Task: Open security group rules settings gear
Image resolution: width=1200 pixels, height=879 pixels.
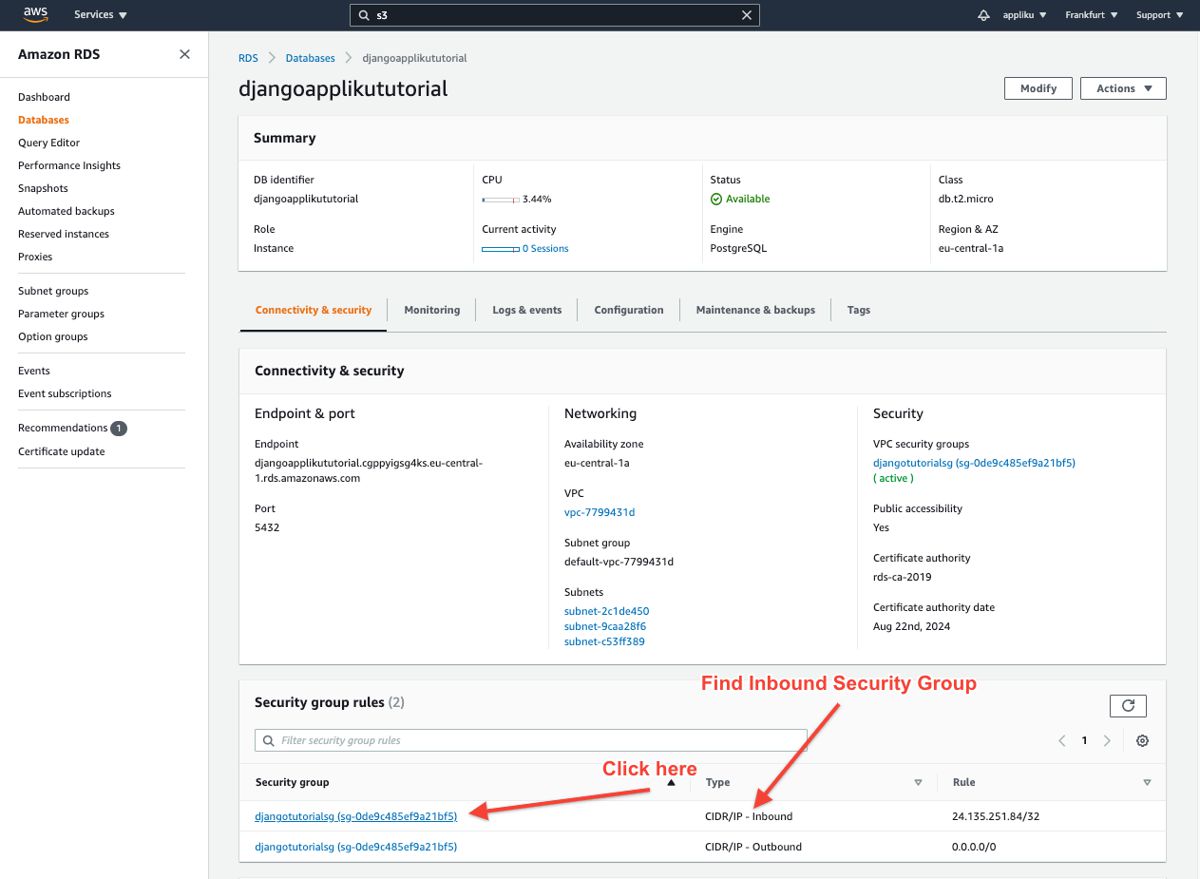Action: [x=1142, y=741]
